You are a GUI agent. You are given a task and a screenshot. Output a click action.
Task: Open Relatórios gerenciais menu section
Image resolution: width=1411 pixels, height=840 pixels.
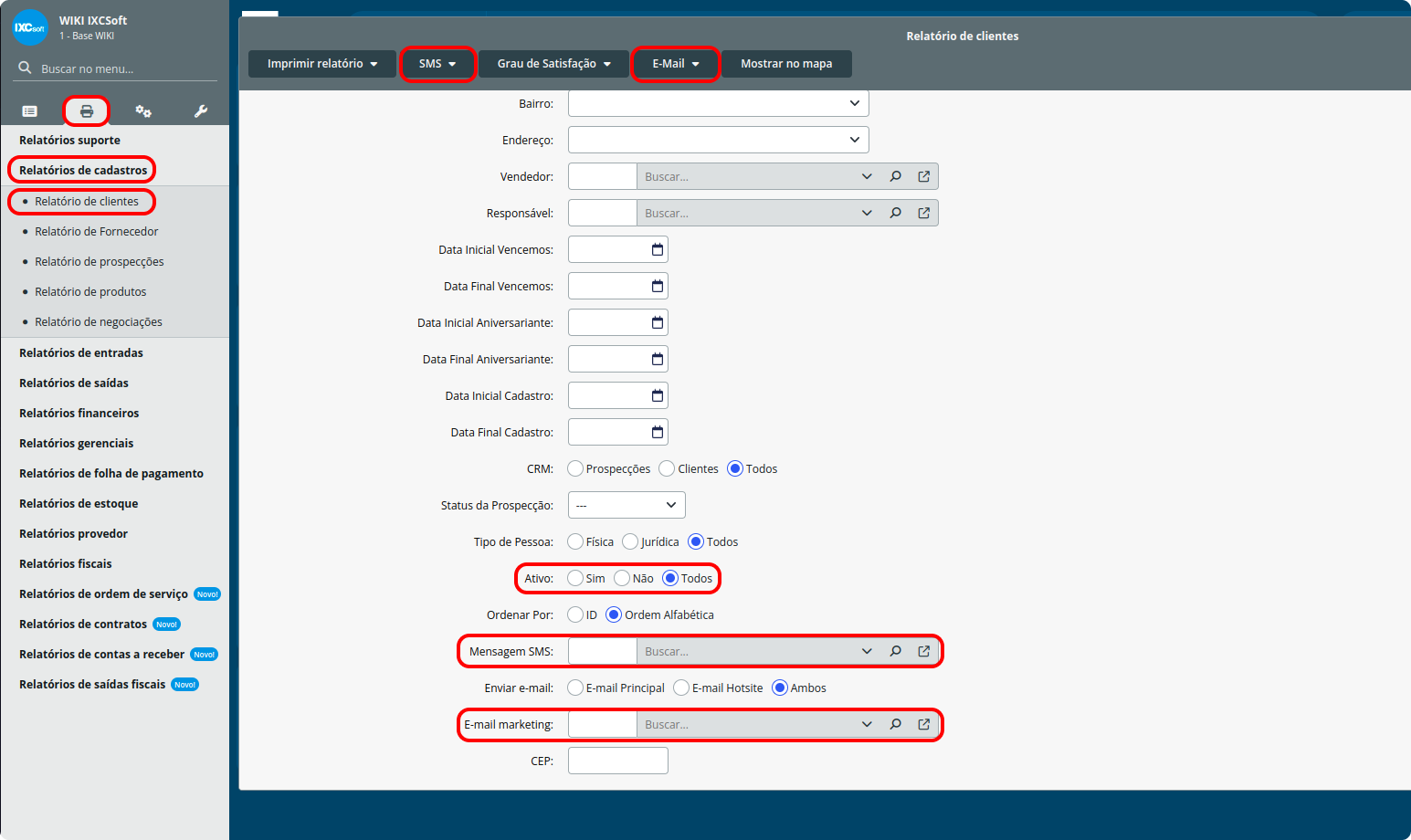[77, 443]
